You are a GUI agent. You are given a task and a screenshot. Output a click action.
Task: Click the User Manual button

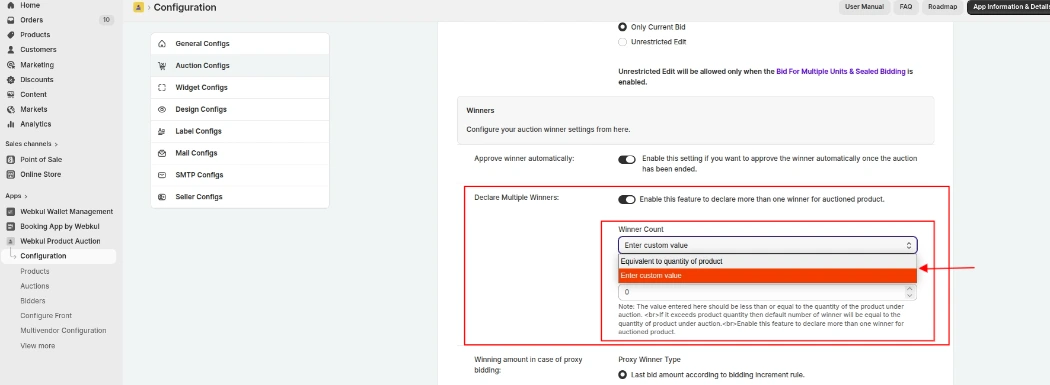pyautogui.click(x=864, y=7)
